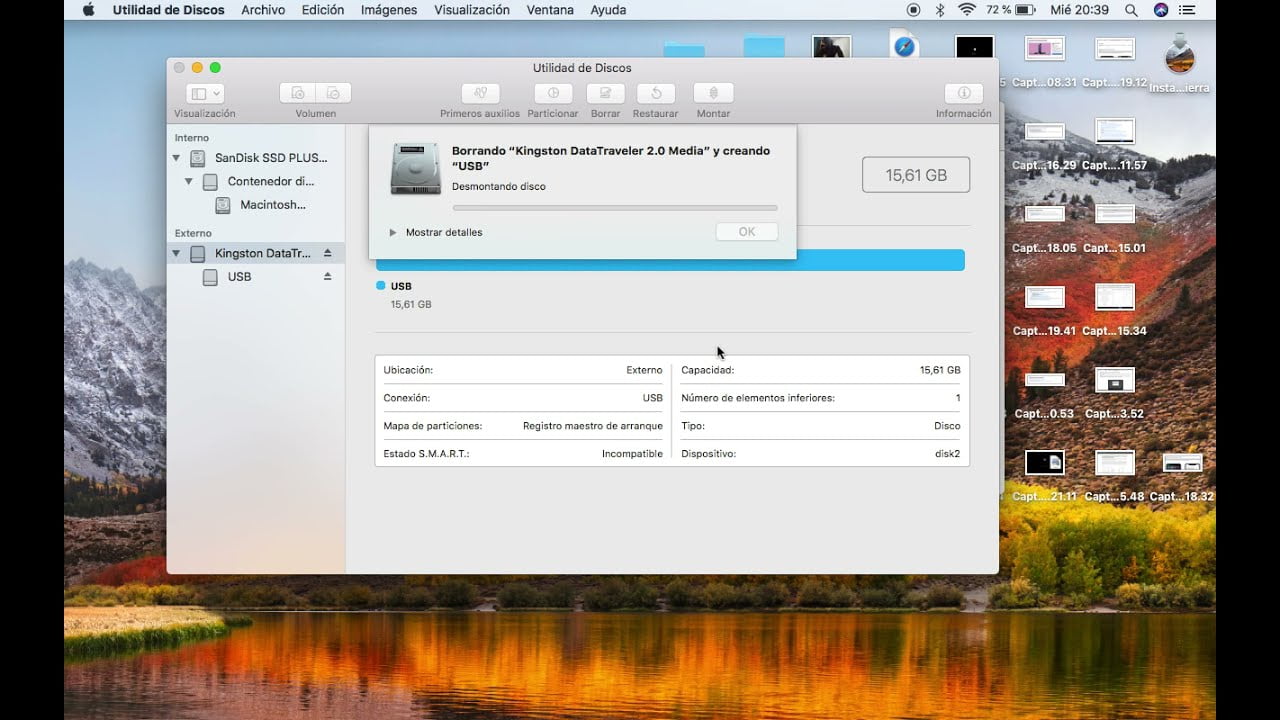The height and width of the screenshot is (720, 1280).
Task: Select the Safari document icon on desktop
Action: [x=904, y=46]
